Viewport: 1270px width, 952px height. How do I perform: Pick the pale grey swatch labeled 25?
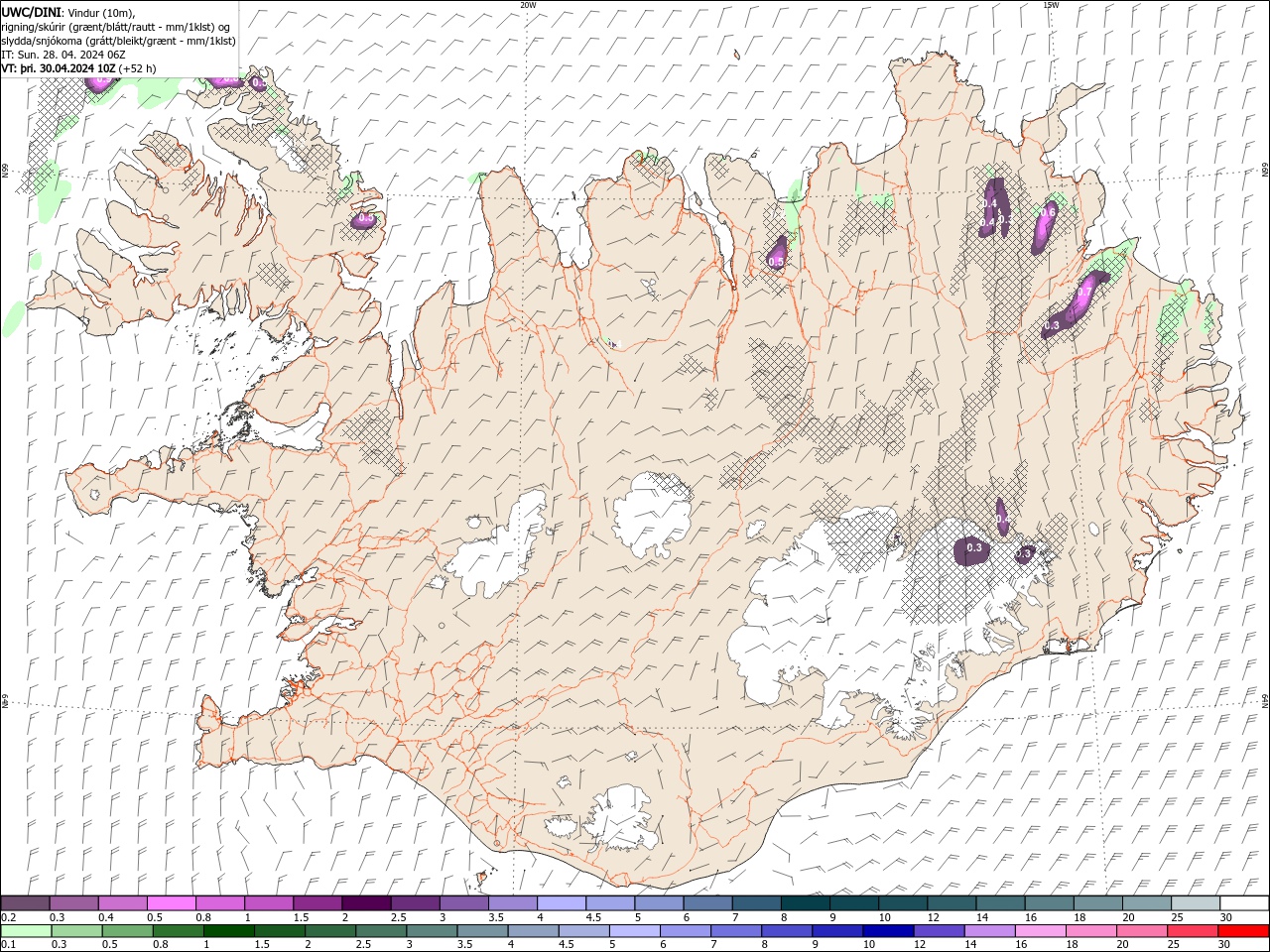pos(1196,902)
